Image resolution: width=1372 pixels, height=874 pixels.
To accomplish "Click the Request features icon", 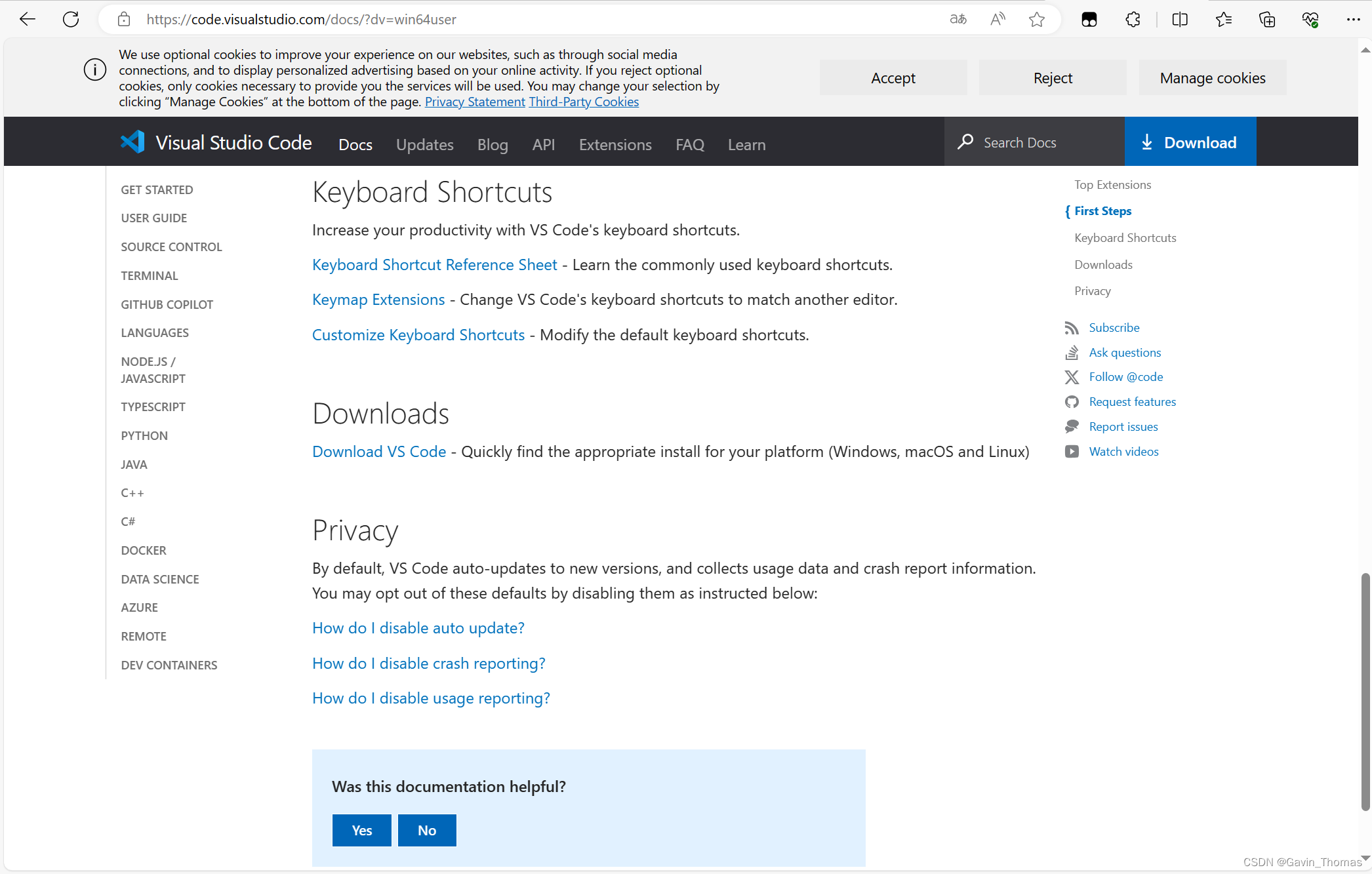I will click(1072, 401).
